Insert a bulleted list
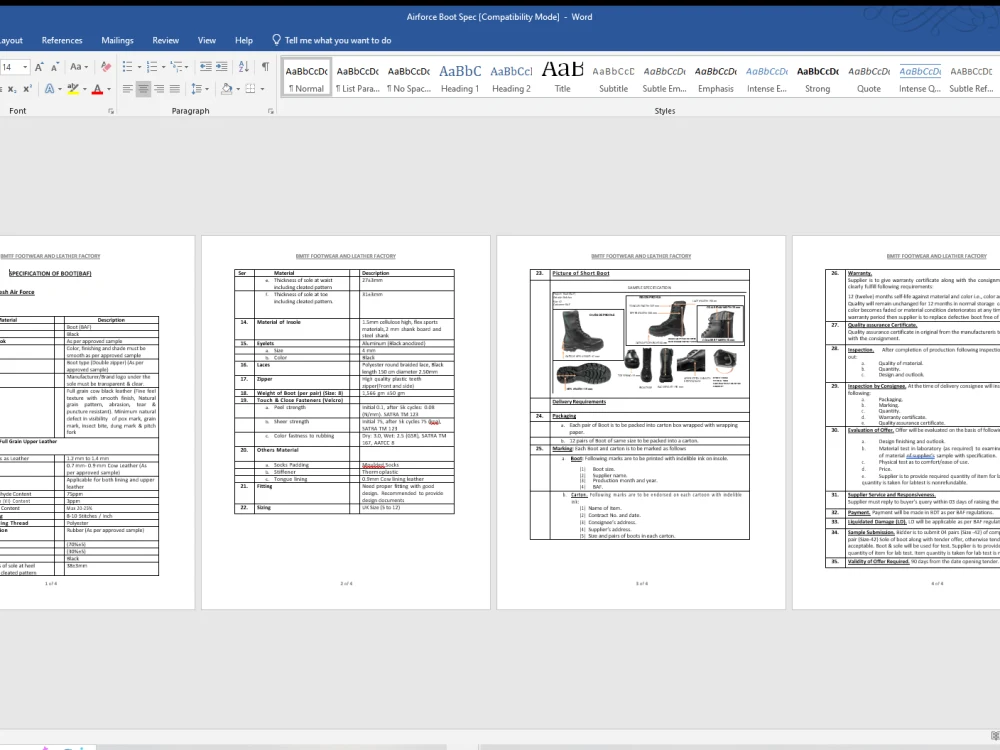 click(x=127, y=67)
